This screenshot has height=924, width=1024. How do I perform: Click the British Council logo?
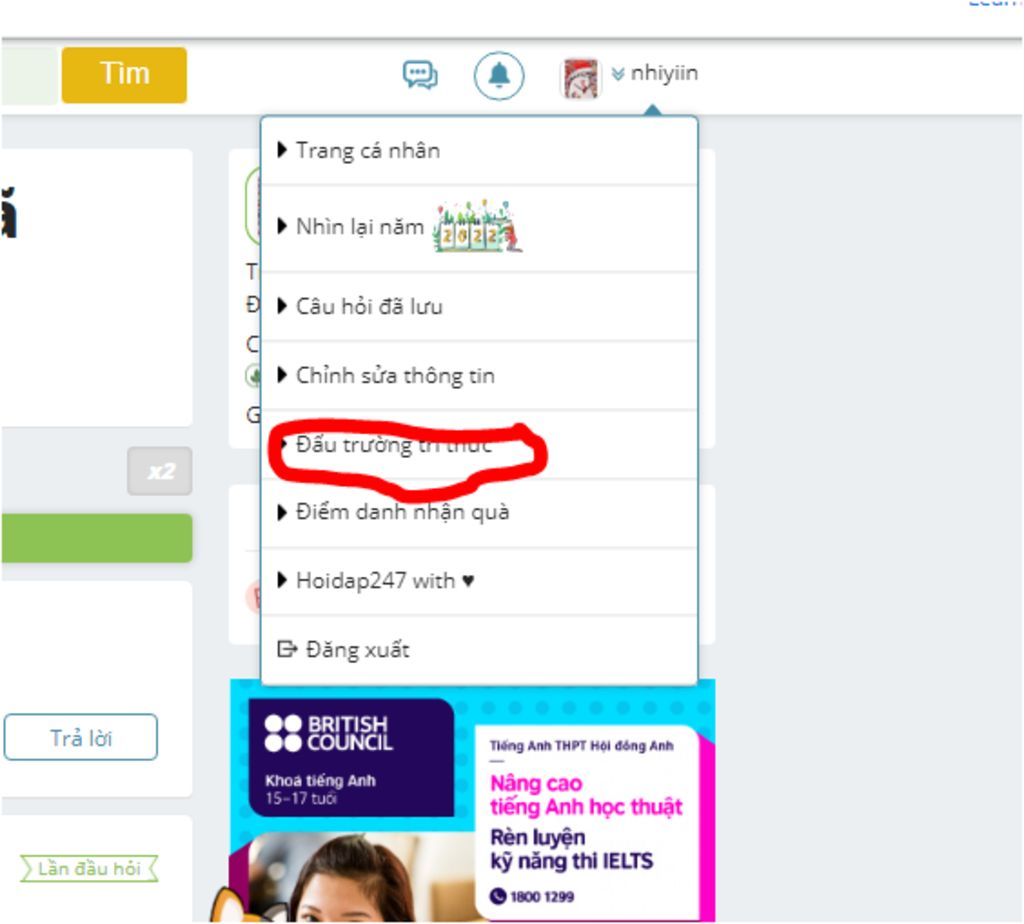[328, 733]
